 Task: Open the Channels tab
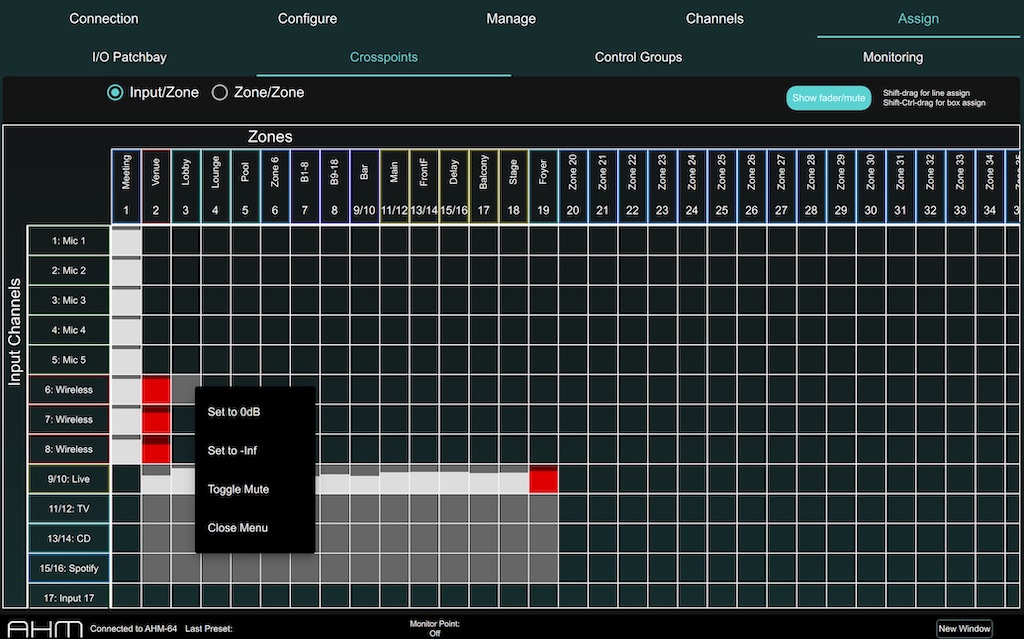[x=714, y=19]
